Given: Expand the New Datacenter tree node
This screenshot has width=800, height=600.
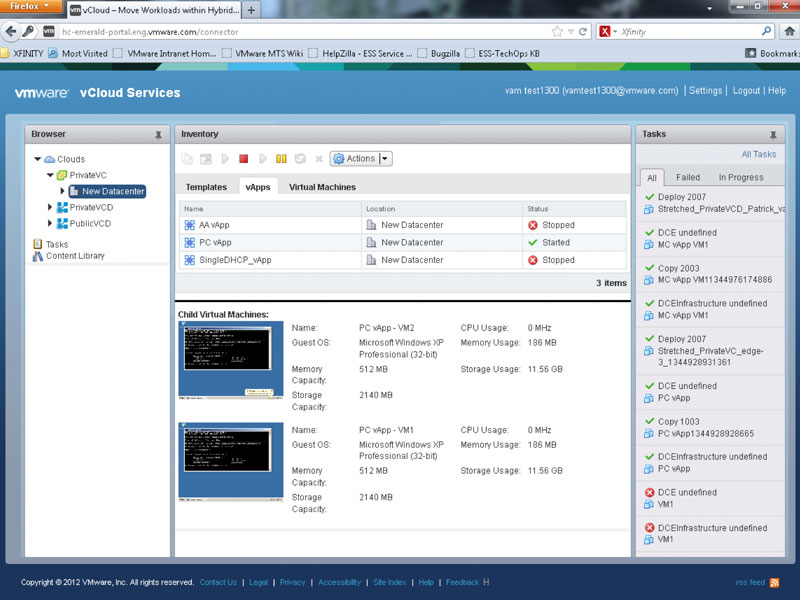Looking at the screenshot, I should 62,191.
